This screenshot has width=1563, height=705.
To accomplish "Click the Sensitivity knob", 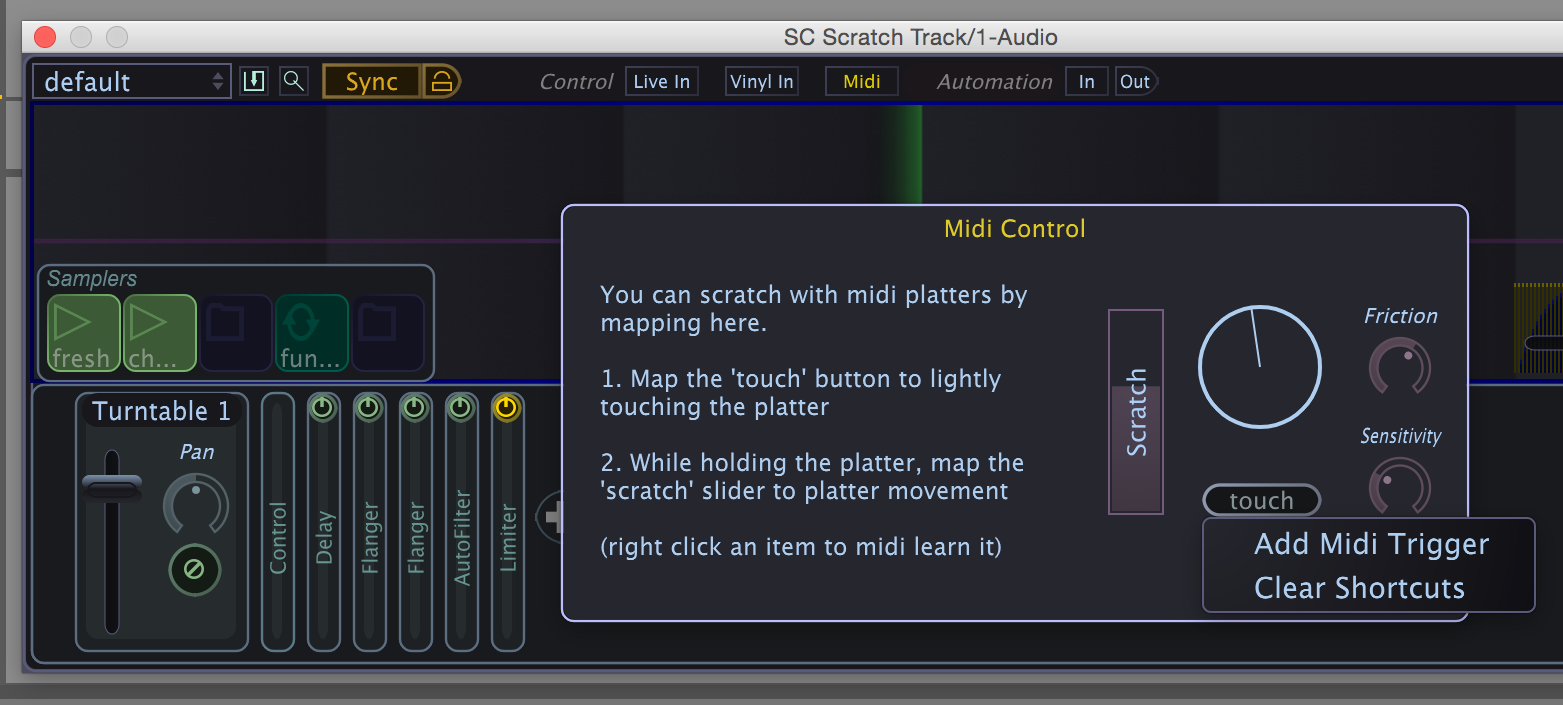I will tap(1400, 486).
